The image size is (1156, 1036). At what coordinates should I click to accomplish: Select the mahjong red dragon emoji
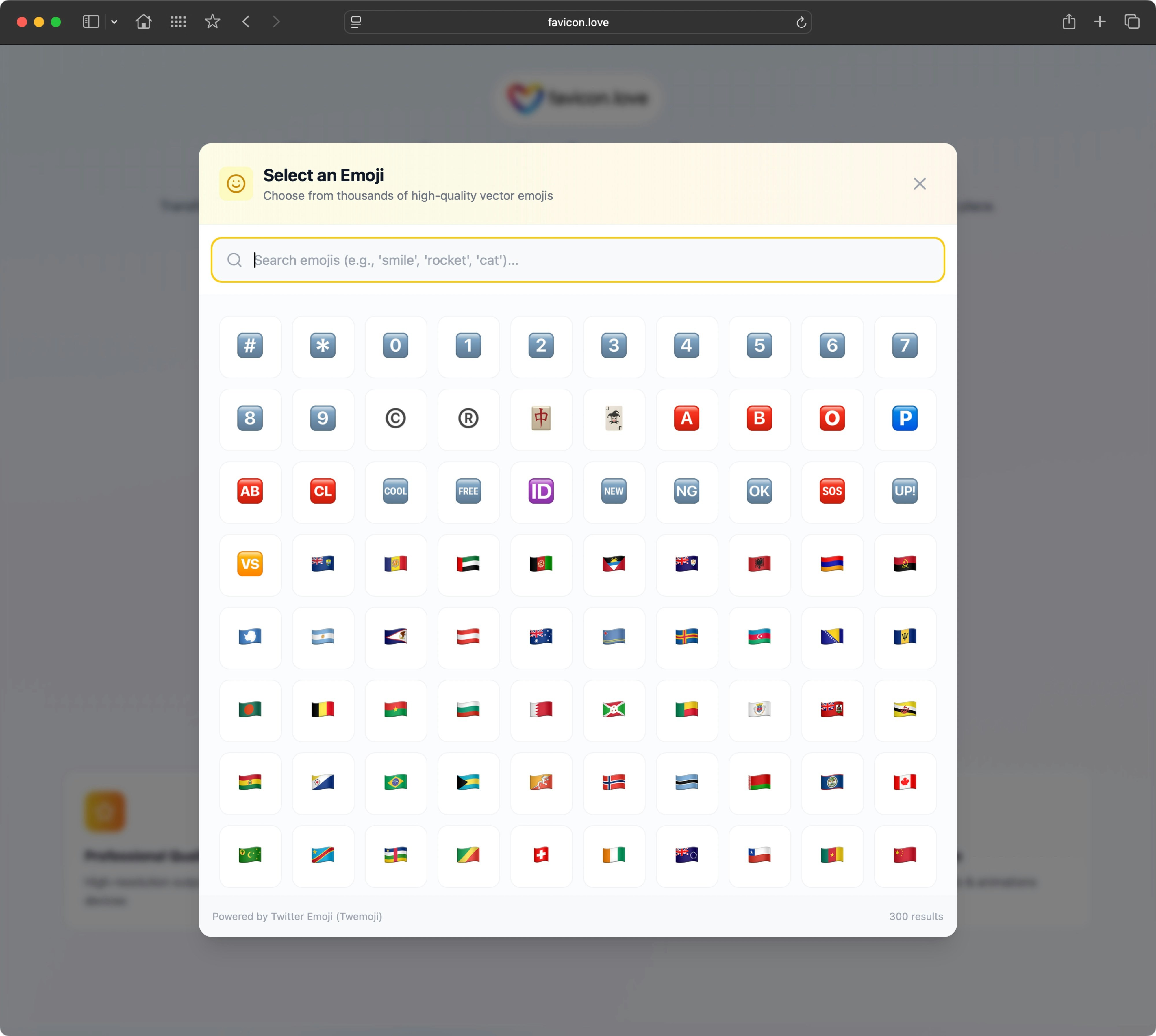[x=541, y=419]
